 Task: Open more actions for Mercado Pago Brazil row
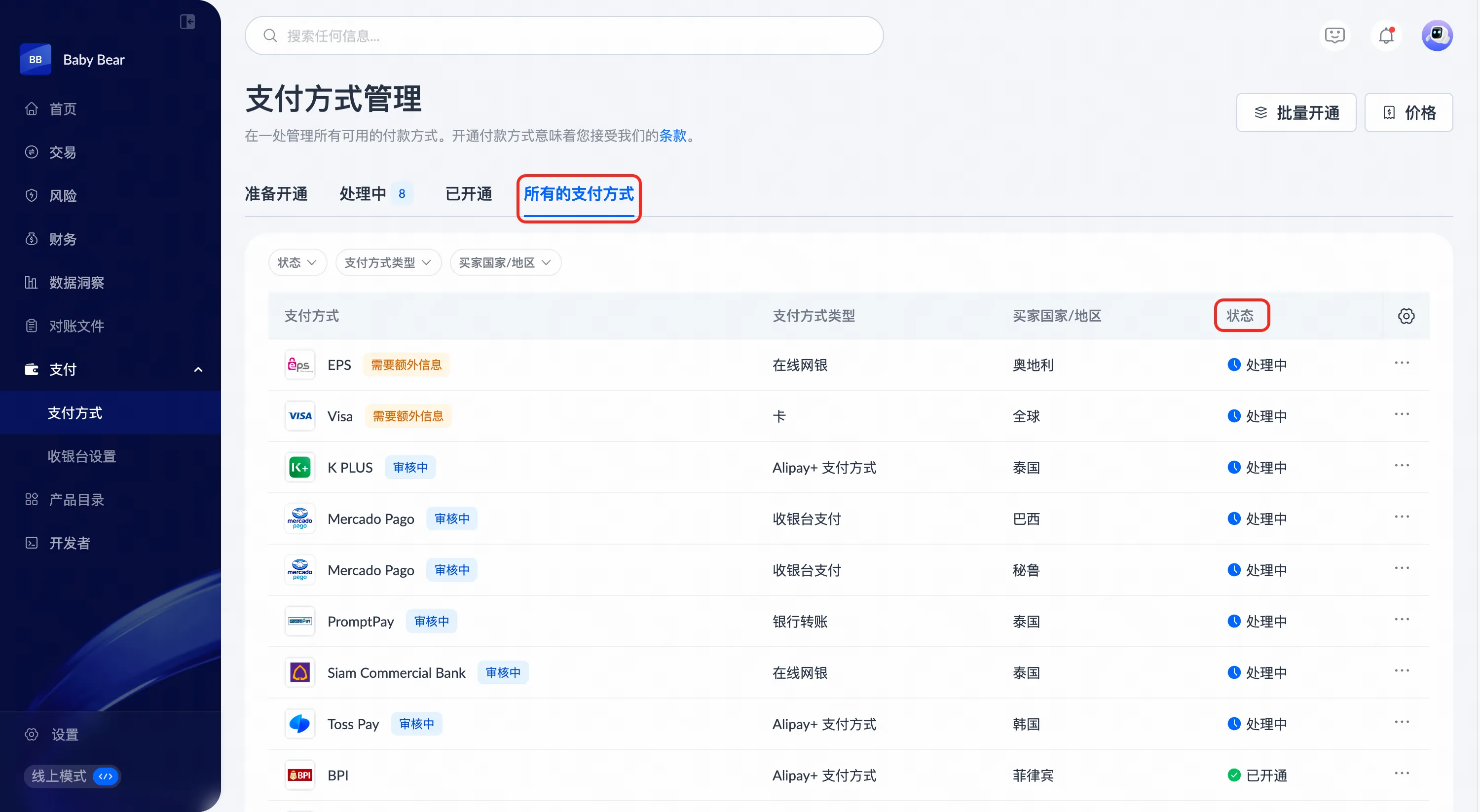coord(1402,517)
